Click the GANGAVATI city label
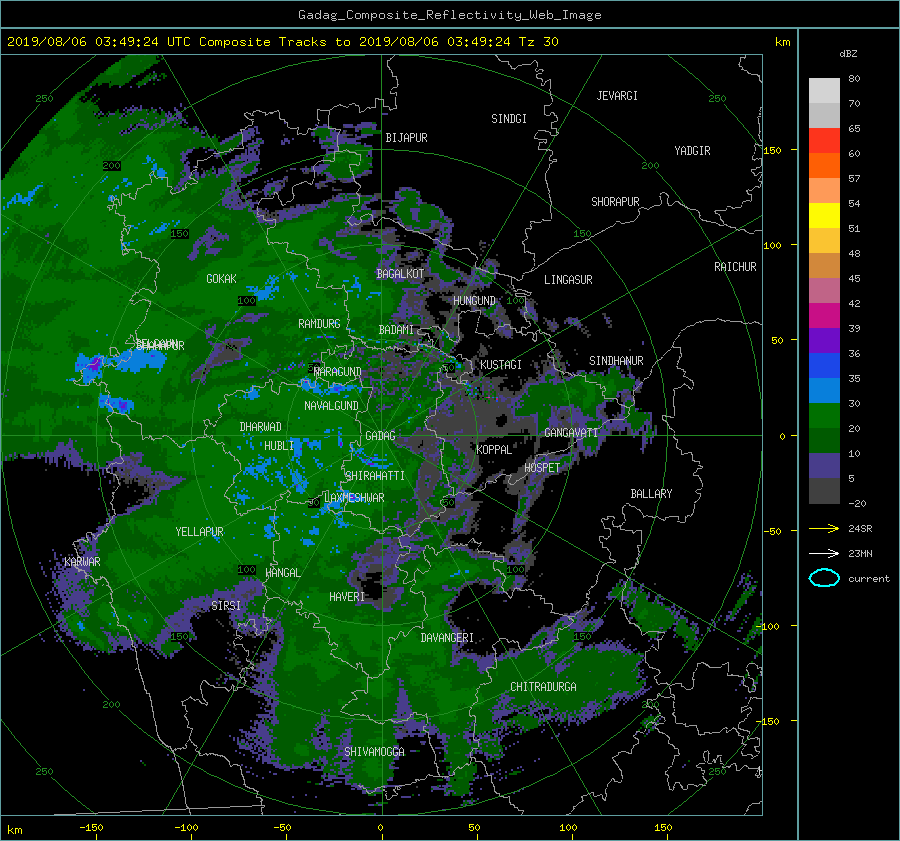The height and width of the screenshot is (841, 900). (x=571, y=433)
